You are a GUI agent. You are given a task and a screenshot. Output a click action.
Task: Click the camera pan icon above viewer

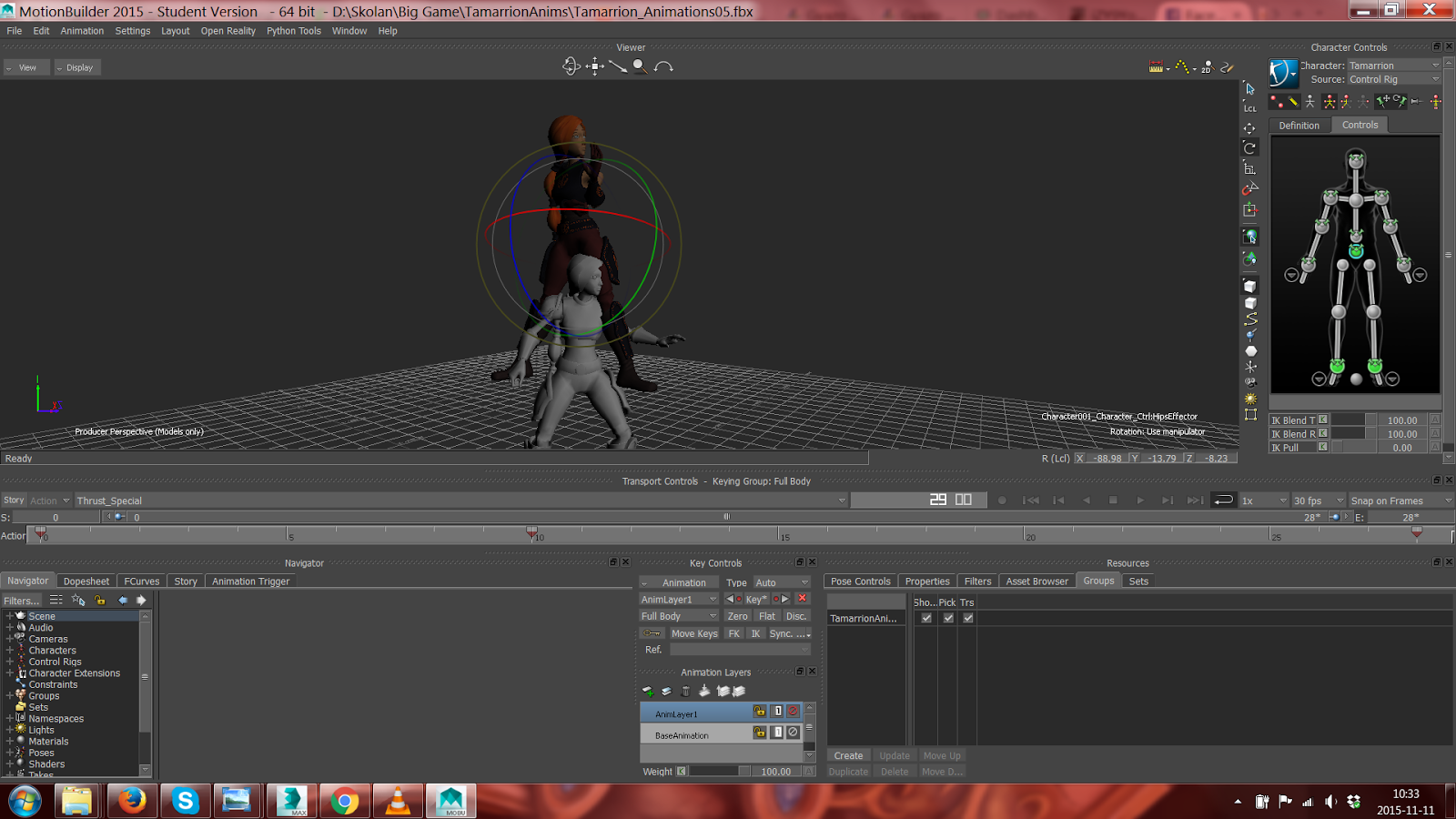[x=594, y=66]
